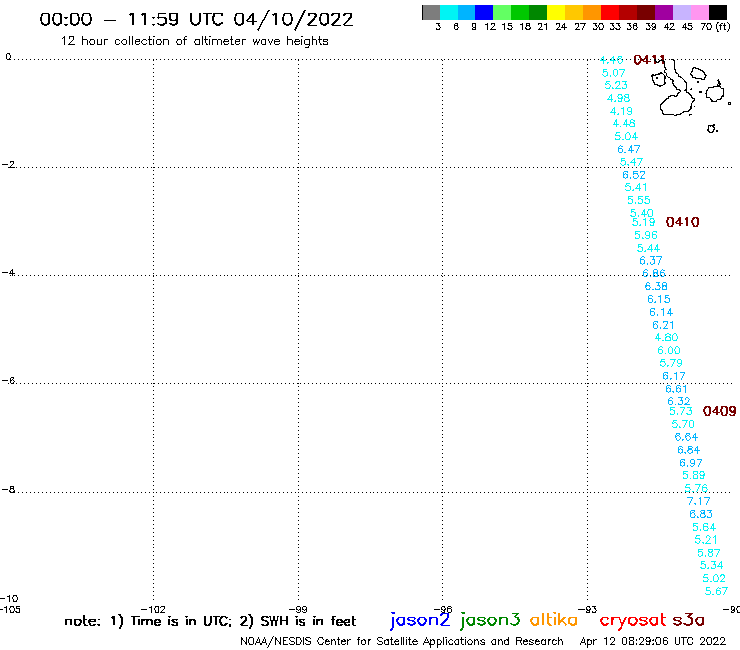This screenshot has width=740, height=650.
Task: Click the '0410' track date label
Action: coord(682,222)
